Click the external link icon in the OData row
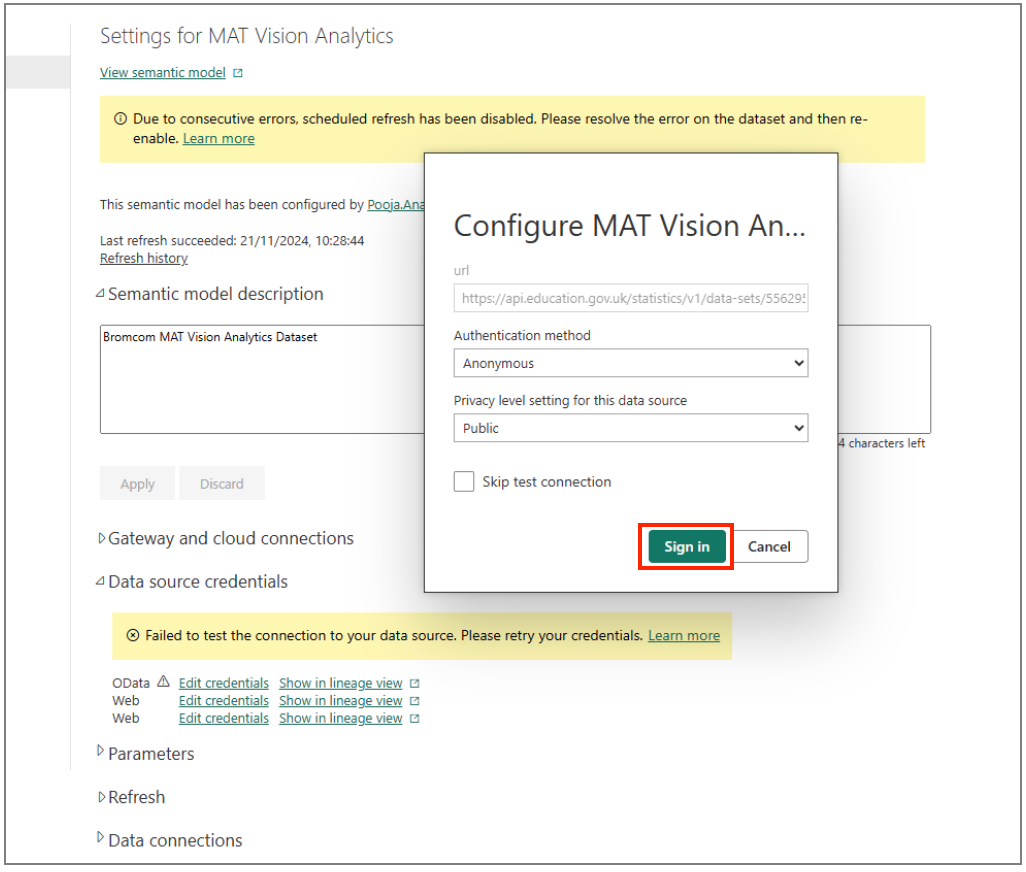The width and height of the screenshot is (1026, 872). pos(414,684)
